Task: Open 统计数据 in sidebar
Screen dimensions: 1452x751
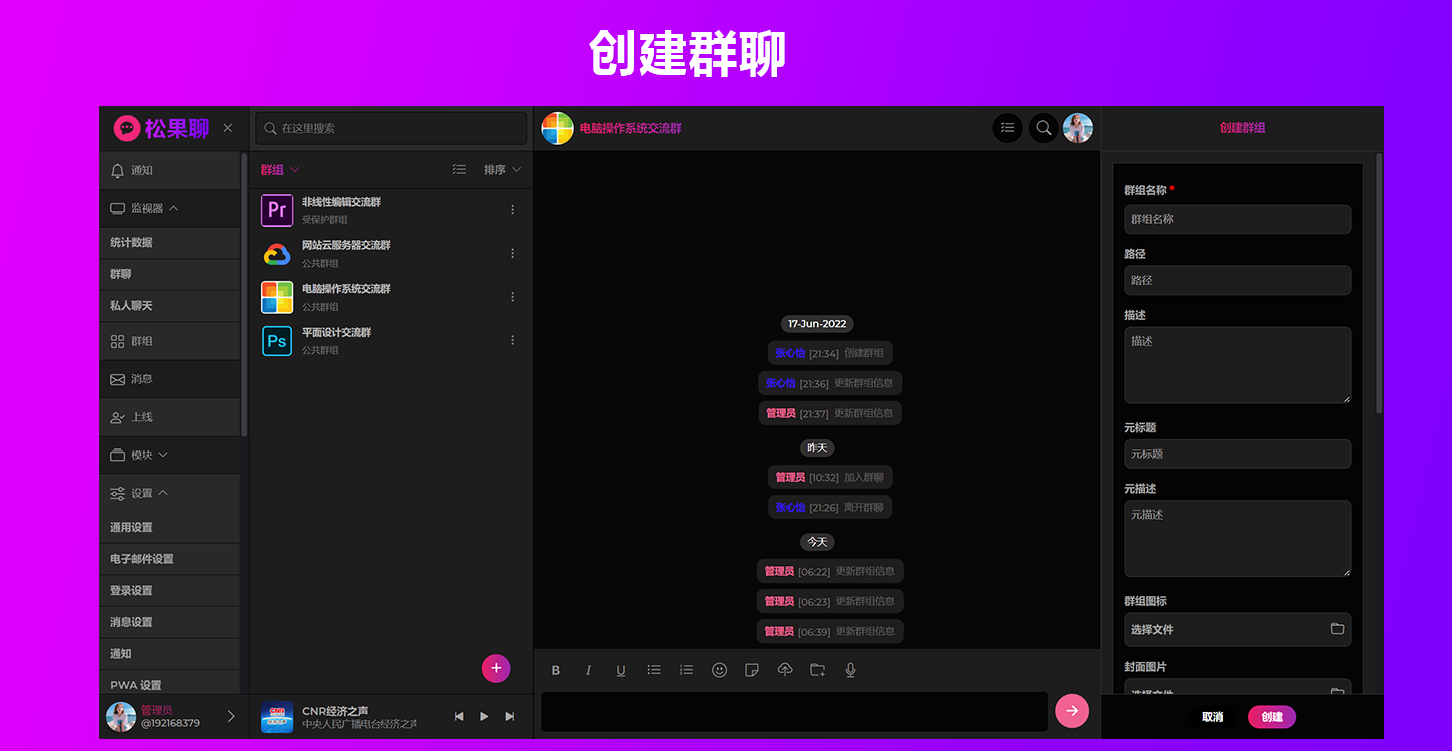Action: [170, 243]
